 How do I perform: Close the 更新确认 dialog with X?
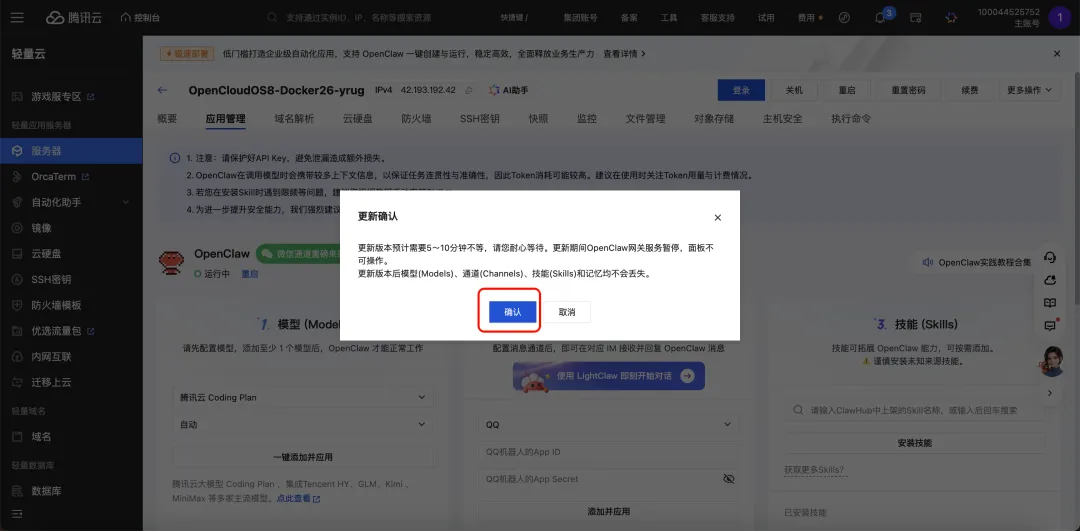point(718,218)
